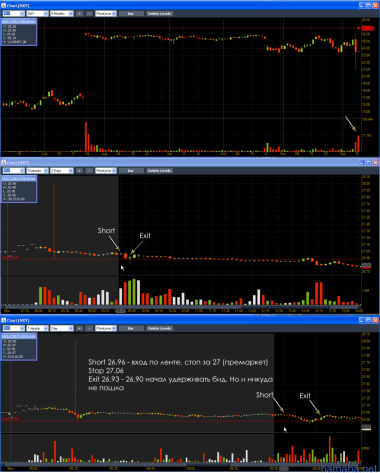Maximize the middle chart window
The height and width of the screenshot is (473, 380).
[369, 163]
